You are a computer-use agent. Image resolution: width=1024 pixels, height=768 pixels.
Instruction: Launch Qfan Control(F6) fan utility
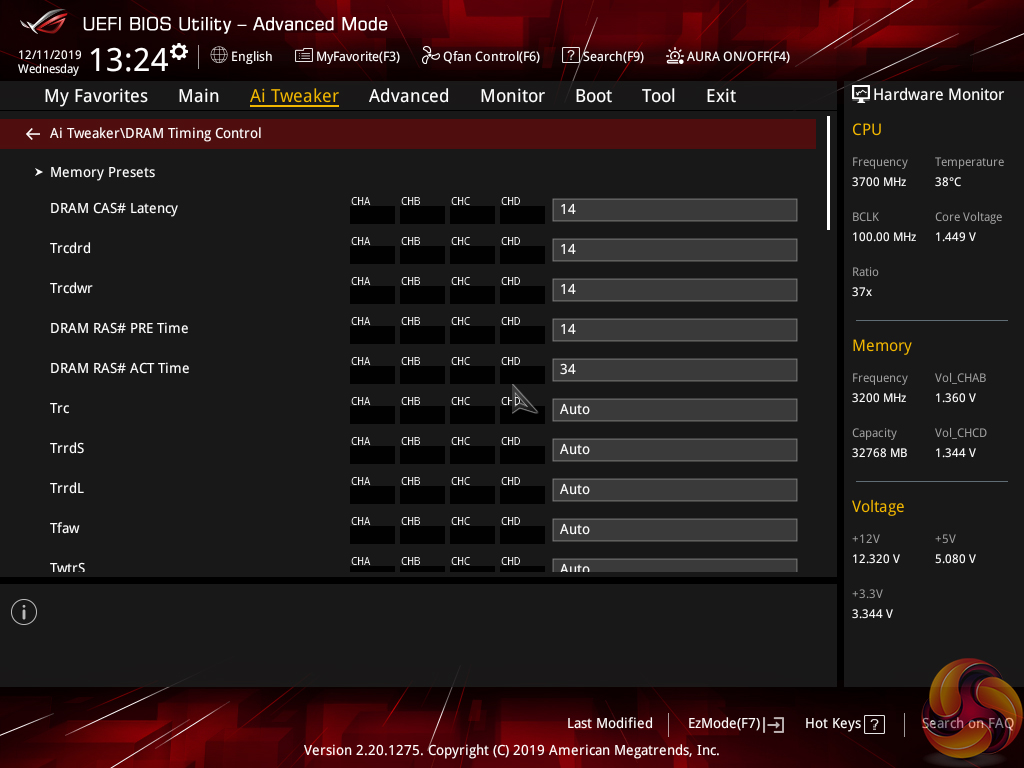480,56
